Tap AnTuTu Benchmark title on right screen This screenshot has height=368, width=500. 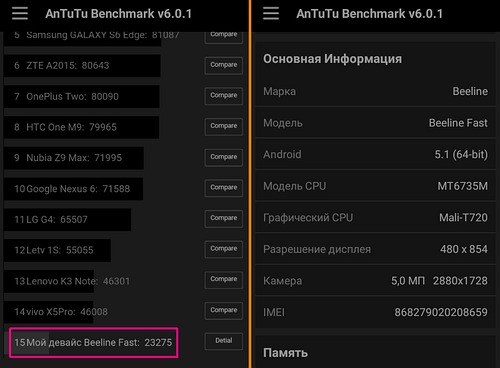pyautogui.click(x=369, y=14)
